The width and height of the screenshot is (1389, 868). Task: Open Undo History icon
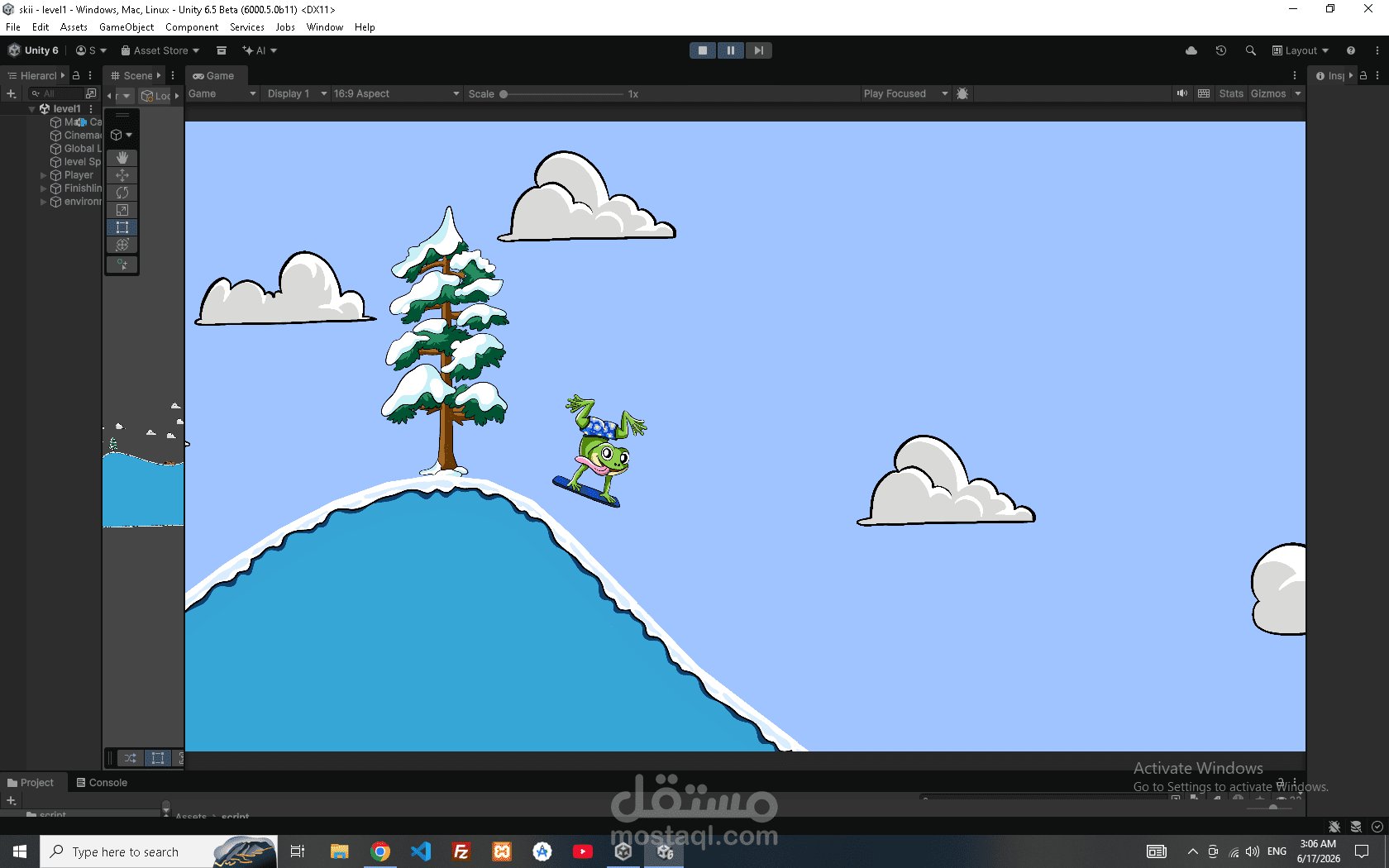pos(1221,50)
